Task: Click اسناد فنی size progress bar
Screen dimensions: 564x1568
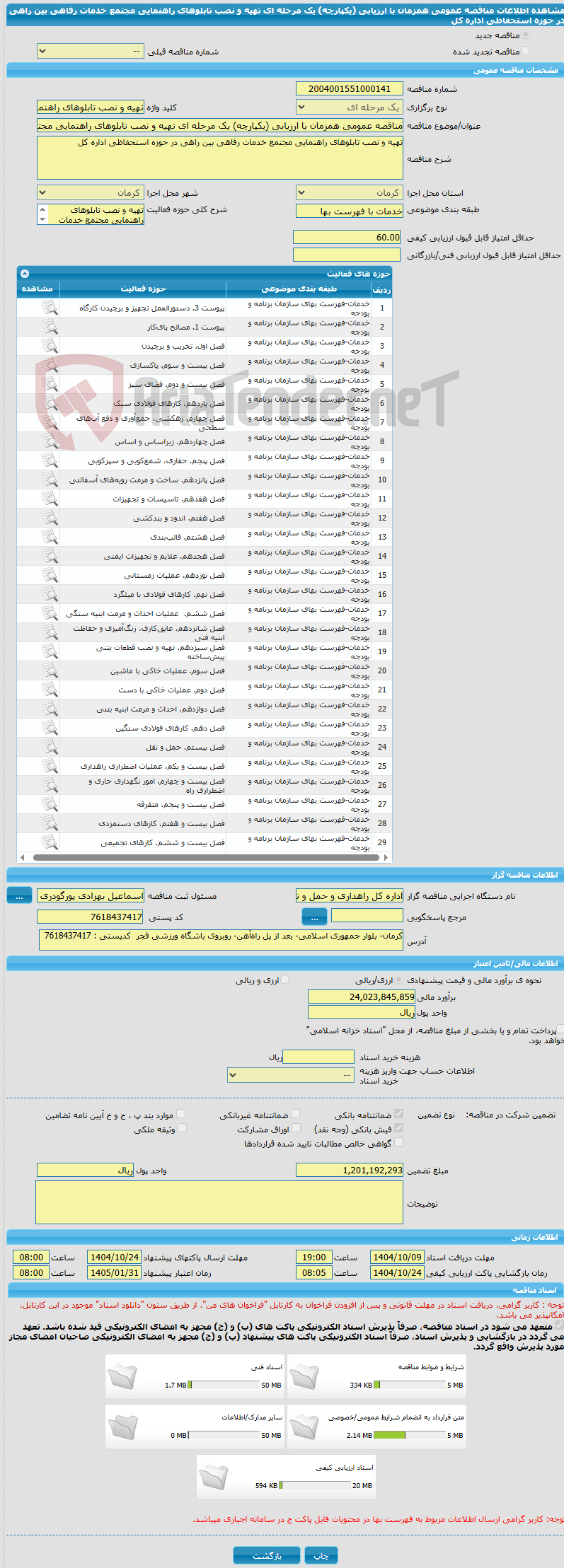Action: click(224, 1385)
